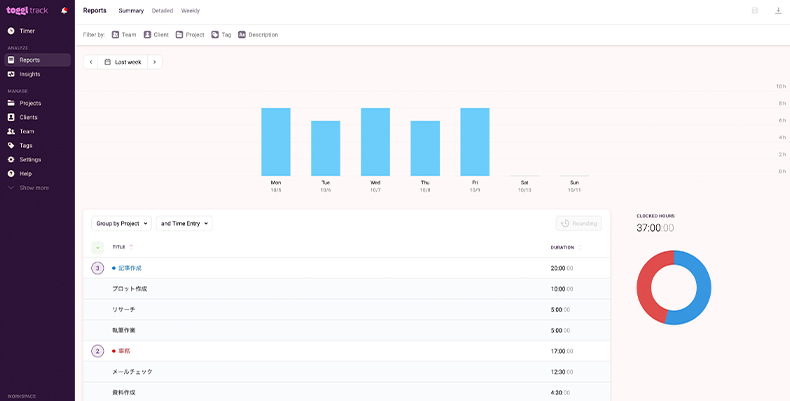
Task: Filter by Description
Action: click(x=258, y=35)
